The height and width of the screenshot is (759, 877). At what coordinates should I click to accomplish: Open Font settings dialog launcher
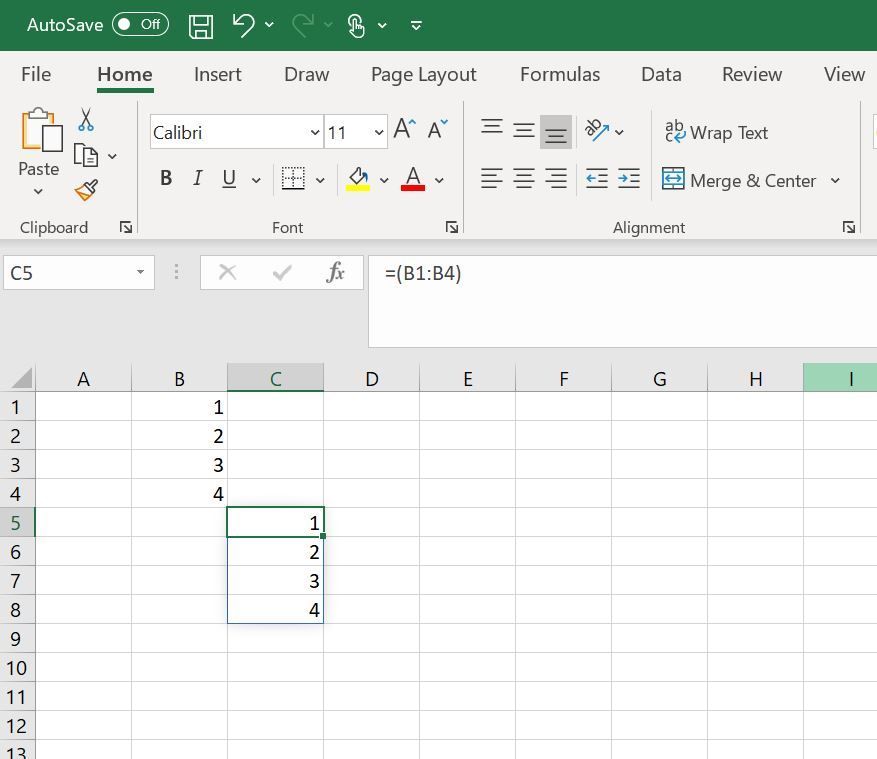[452, 227]
